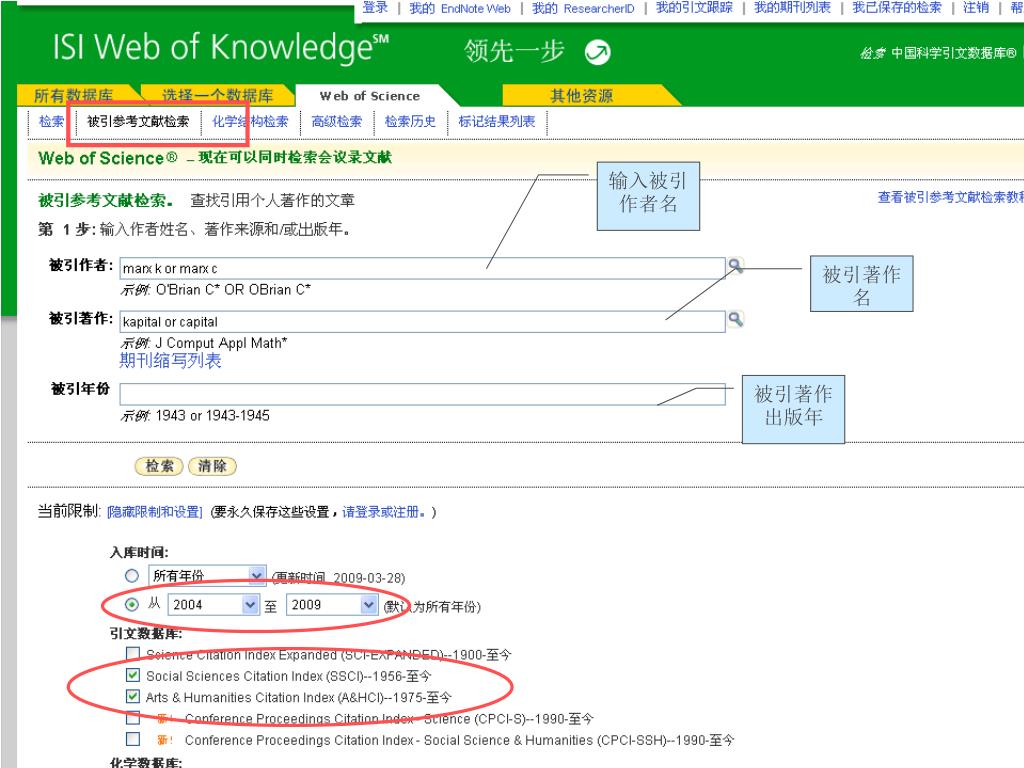Click the 领先一步 circular arrow icon
The height and width of the screenshot is (768, 1024).
(597, 52)
